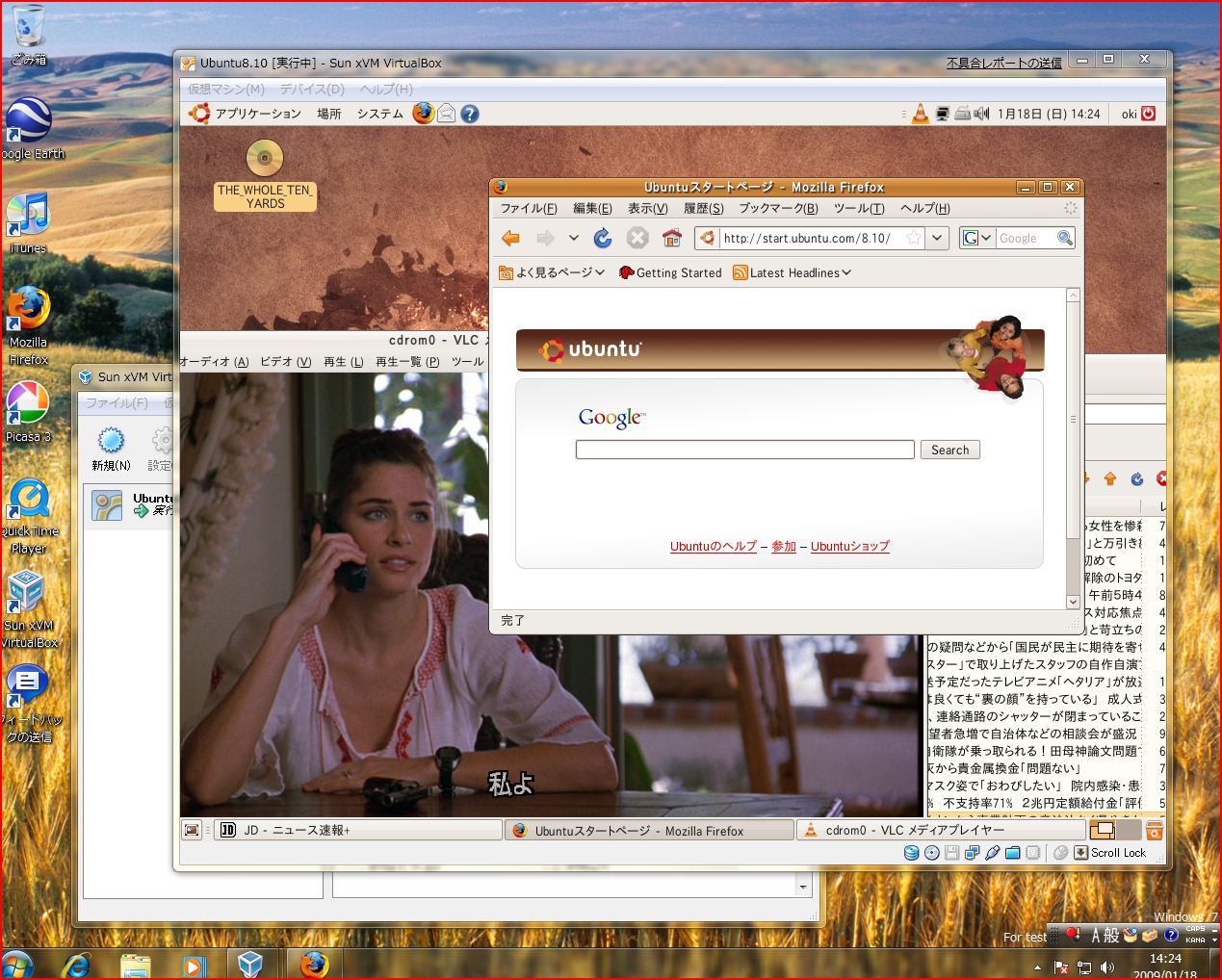Click the Google search text field on page
Image resolution: width=1222 pixels, height=980 pixels.
click(x=744, y=450)
